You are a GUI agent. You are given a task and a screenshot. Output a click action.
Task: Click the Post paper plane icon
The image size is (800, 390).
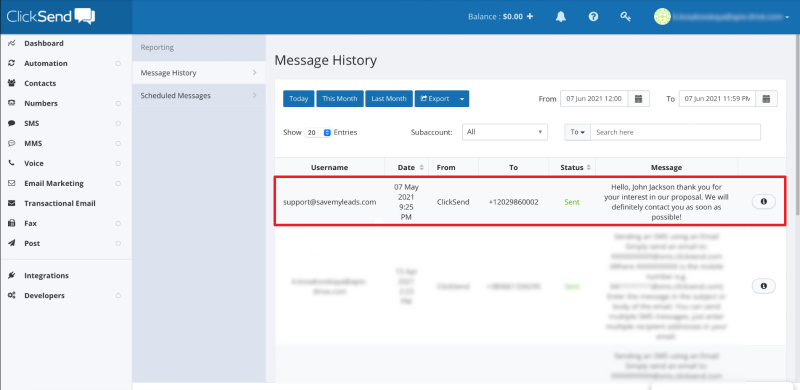click(x=11, y=243)
